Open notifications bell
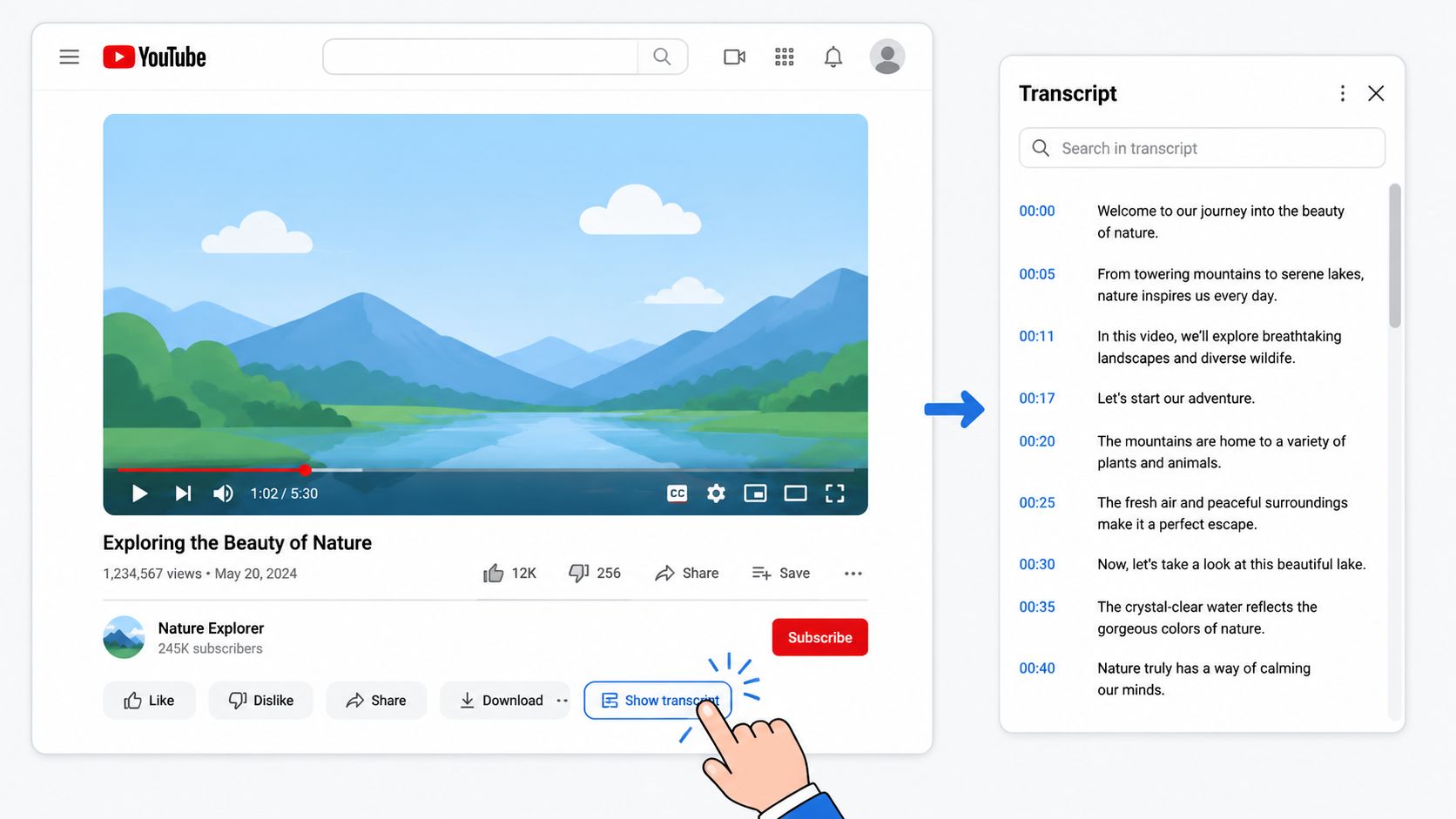The width and height of the screenshot is (1456, 819). click(x=833, y=57)
